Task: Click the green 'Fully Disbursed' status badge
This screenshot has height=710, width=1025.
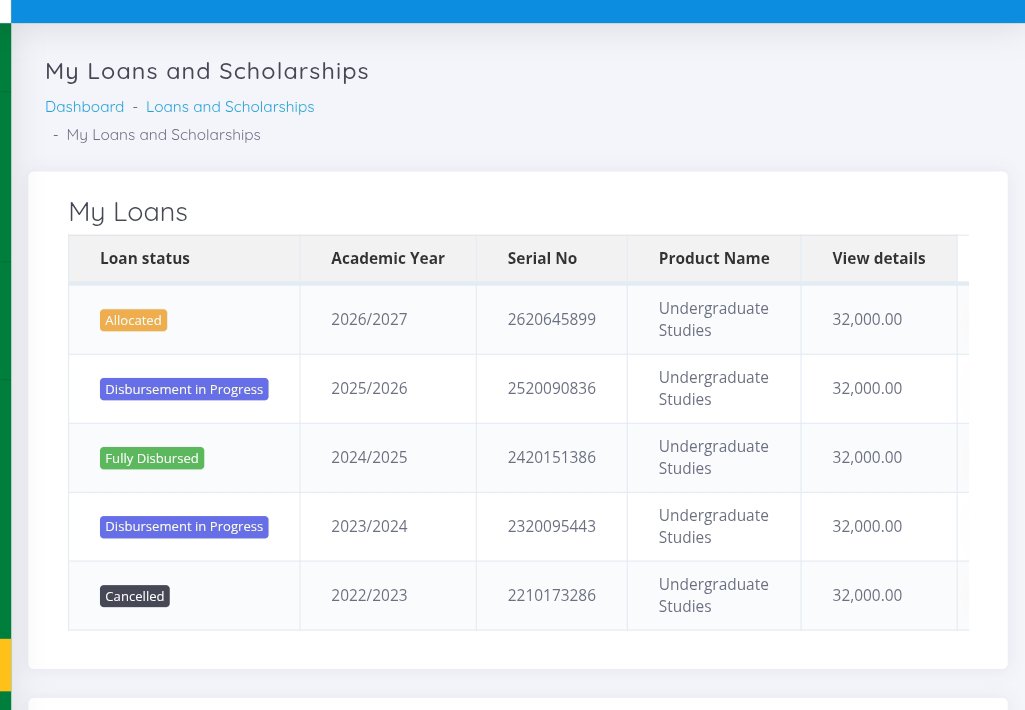Action: (152, 458)
